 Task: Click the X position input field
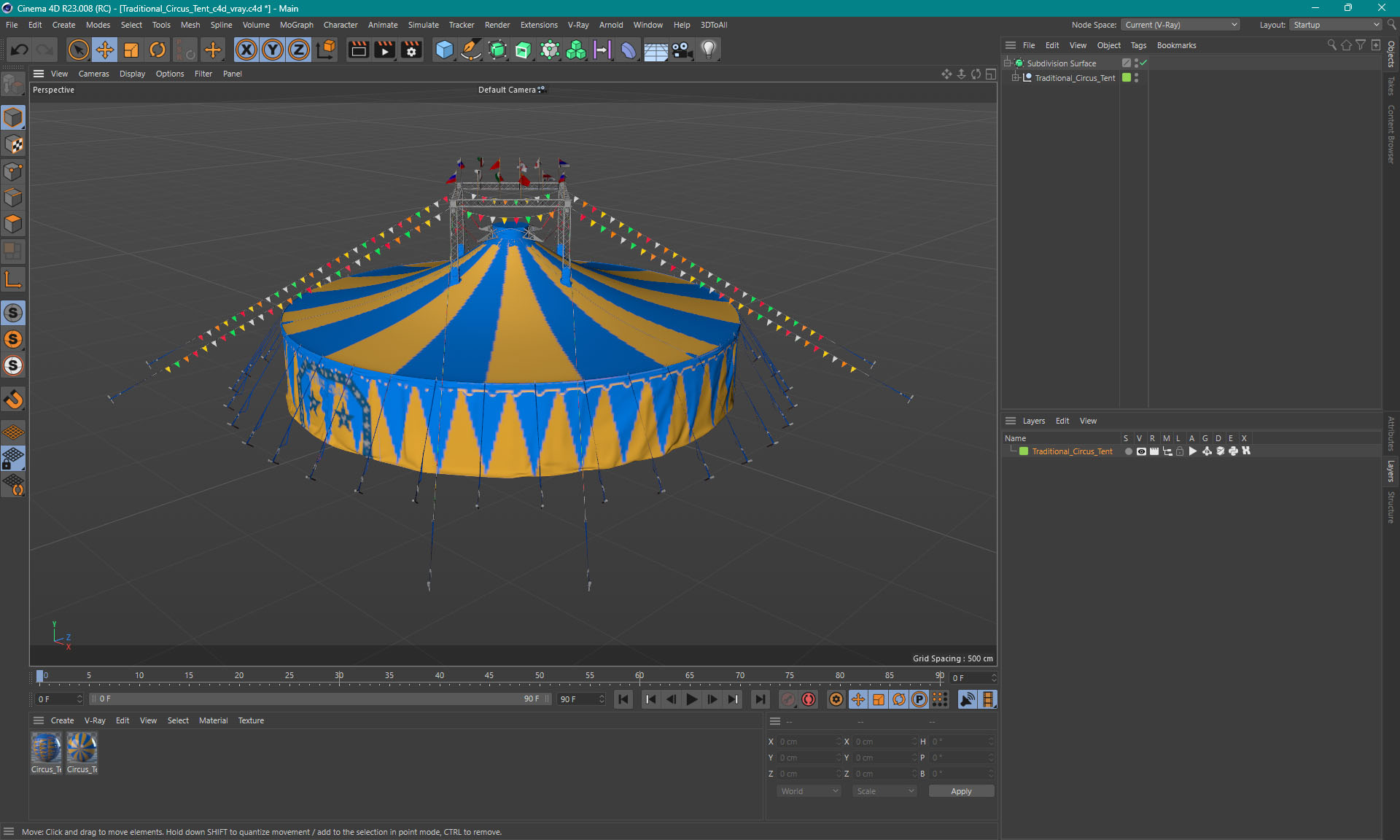tap(809, 742)
